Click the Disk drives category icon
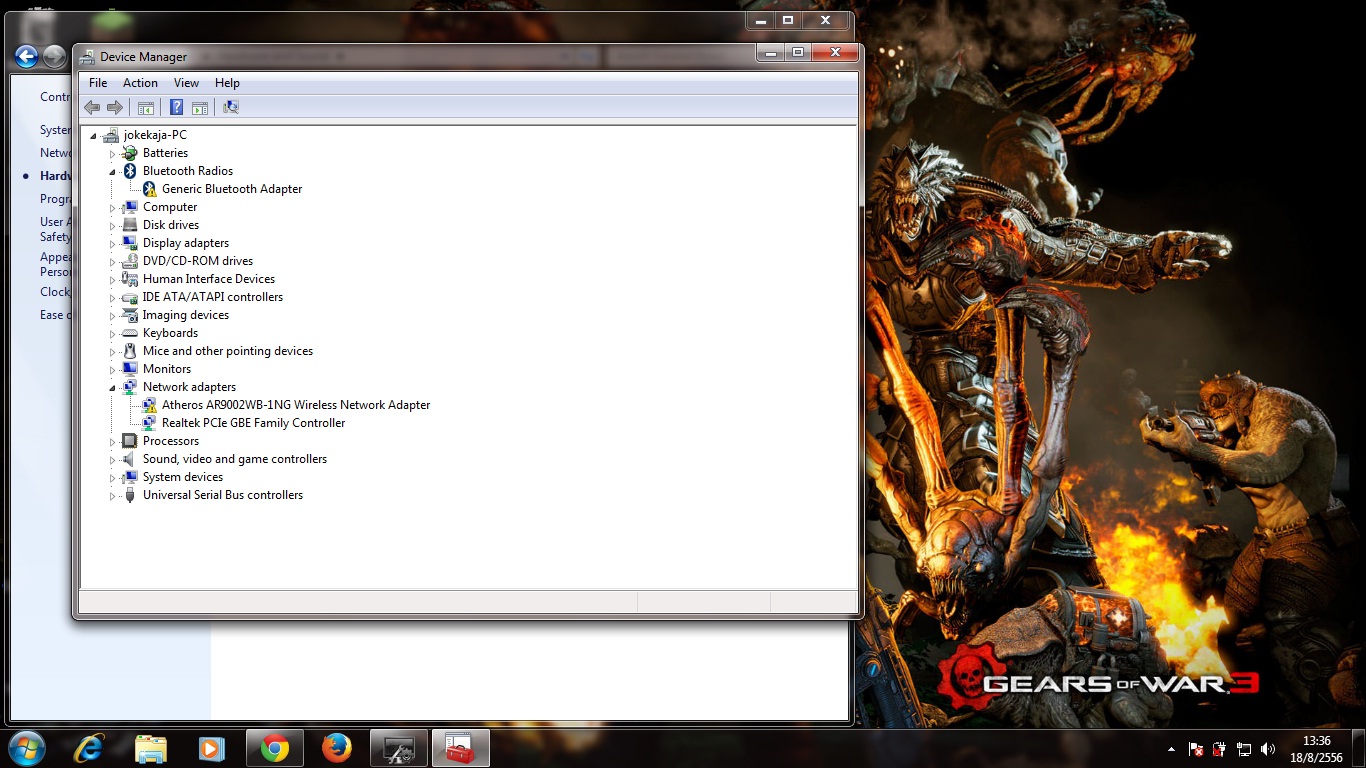This screenshot has width=1366, height=768. coord(129,225)
